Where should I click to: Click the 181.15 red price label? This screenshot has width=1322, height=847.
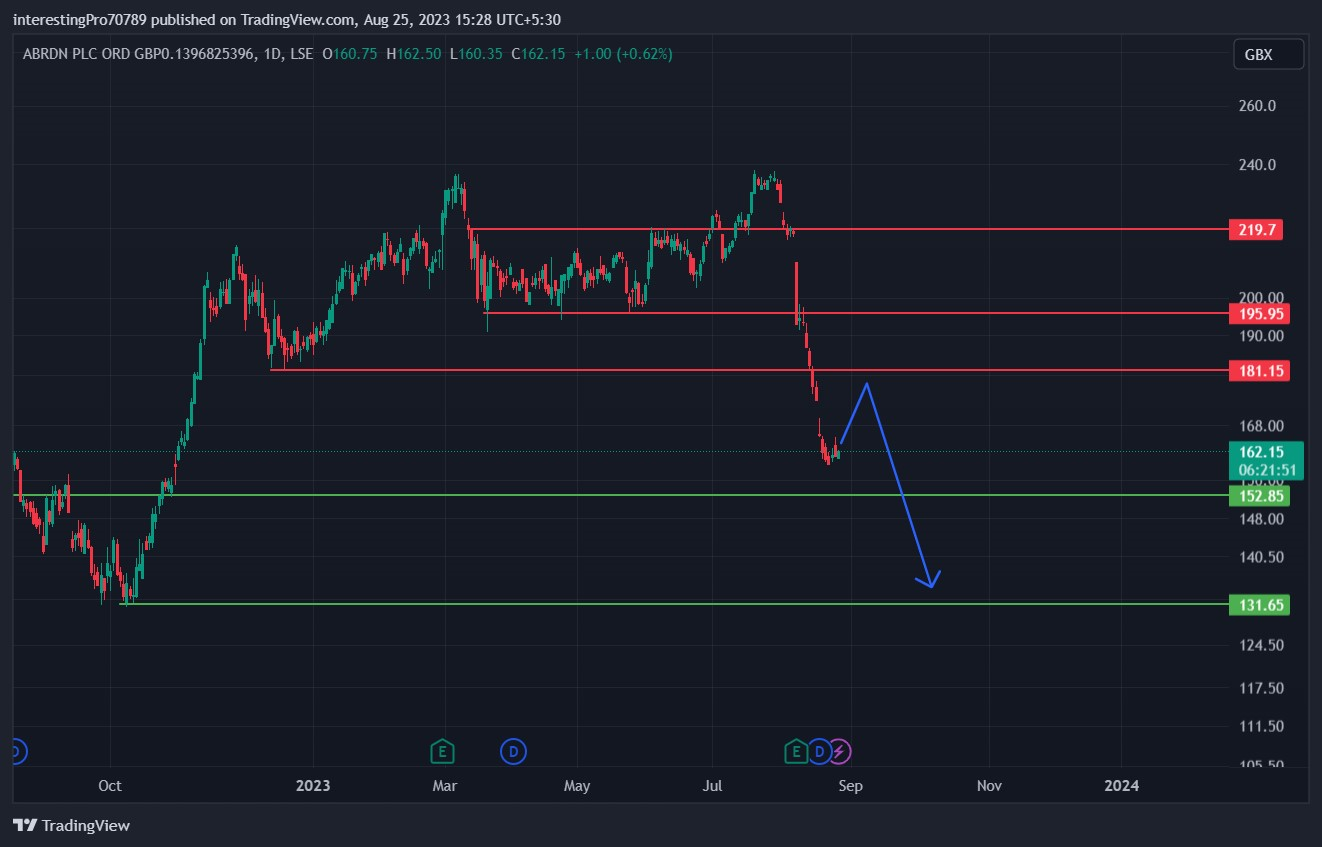[x=1259, y=372]
